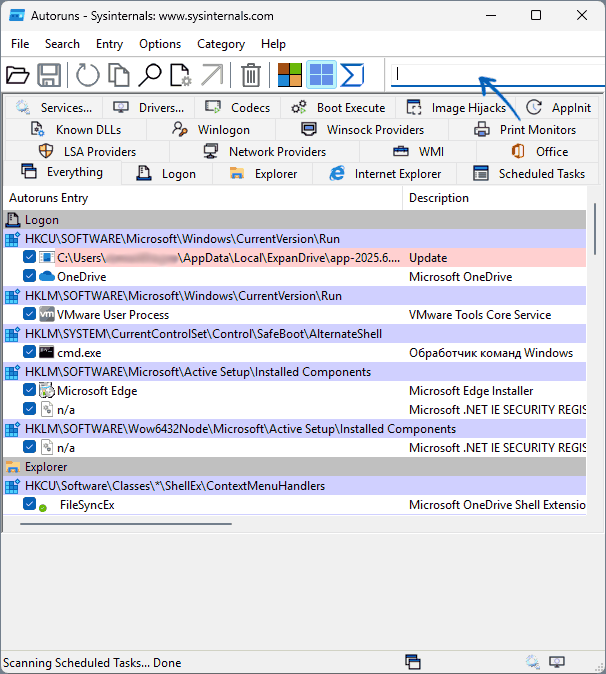Uncheck the Microsoft Edge entry checkbox
Image resolution: width=606 pixels, height=674 pixels.
pyautogui.click(x=29, y=390)
